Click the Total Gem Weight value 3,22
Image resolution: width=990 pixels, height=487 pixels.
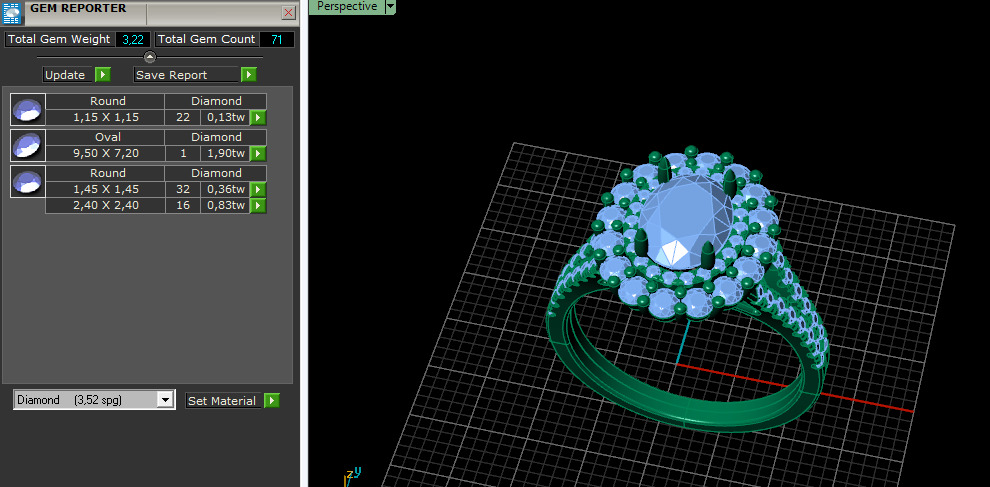click(x=133, y=39)
